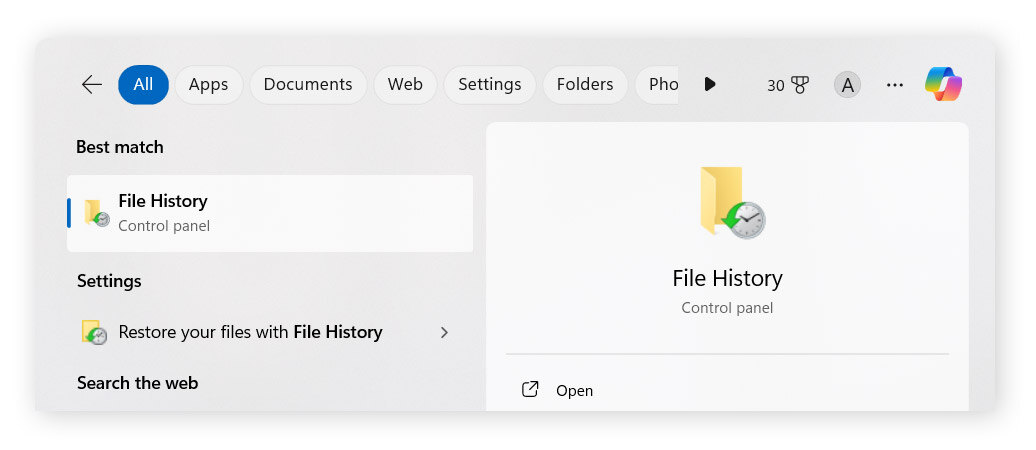Click the Control panel subtitle in preview pane
1036x450 pixels.
(727, 308)
